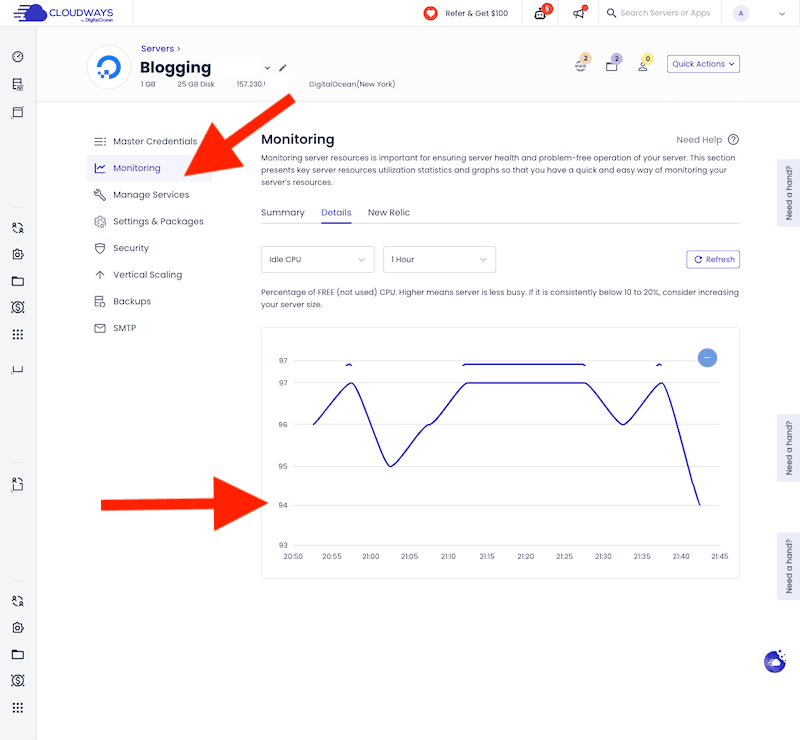This screenshot has height=740, width=800.
Task: Open the Idle CPU metric dropdown
Action: tap(317, 259)
